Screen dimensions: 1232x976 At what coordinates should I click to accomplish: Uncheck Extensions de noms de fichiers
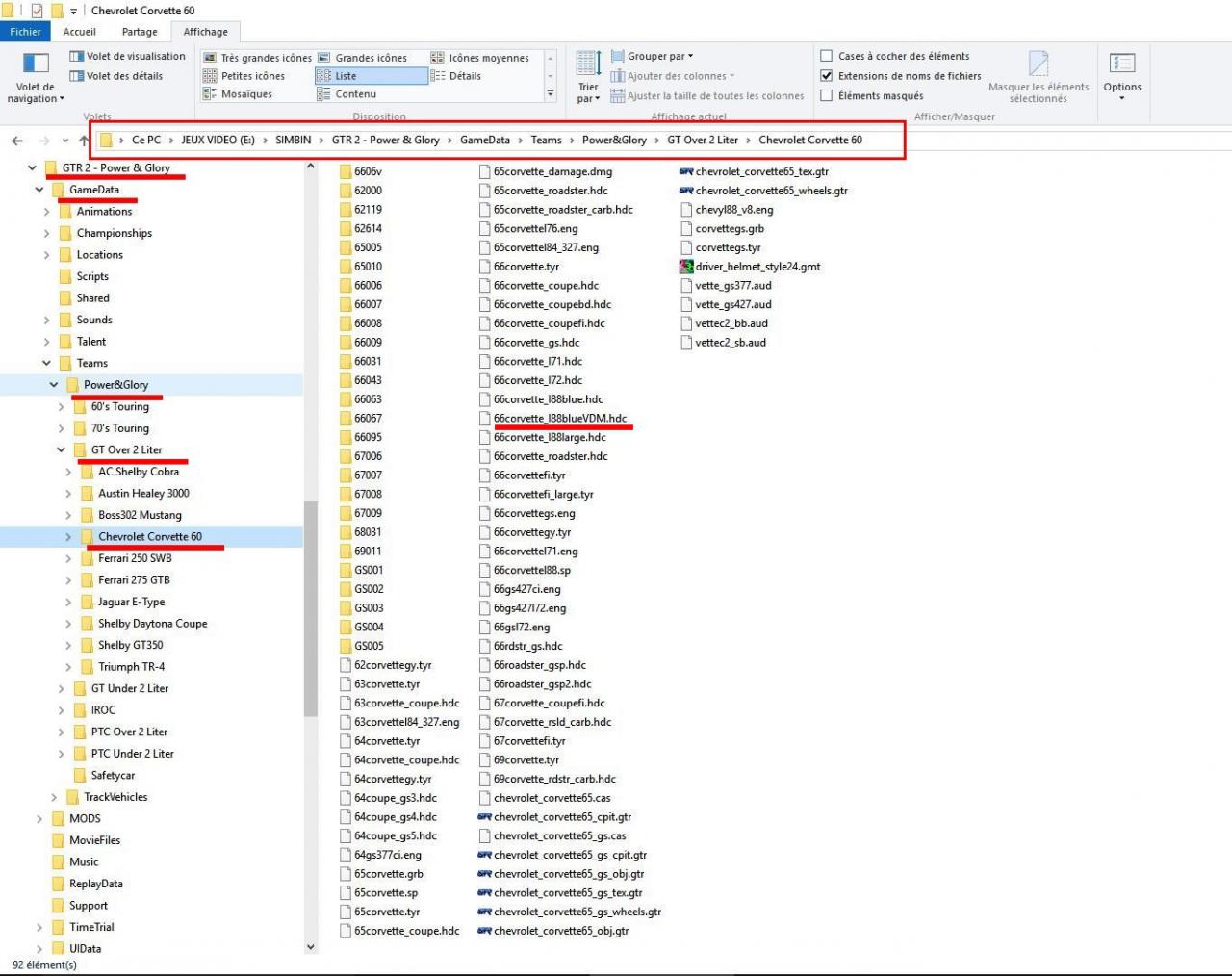point(826,76)
